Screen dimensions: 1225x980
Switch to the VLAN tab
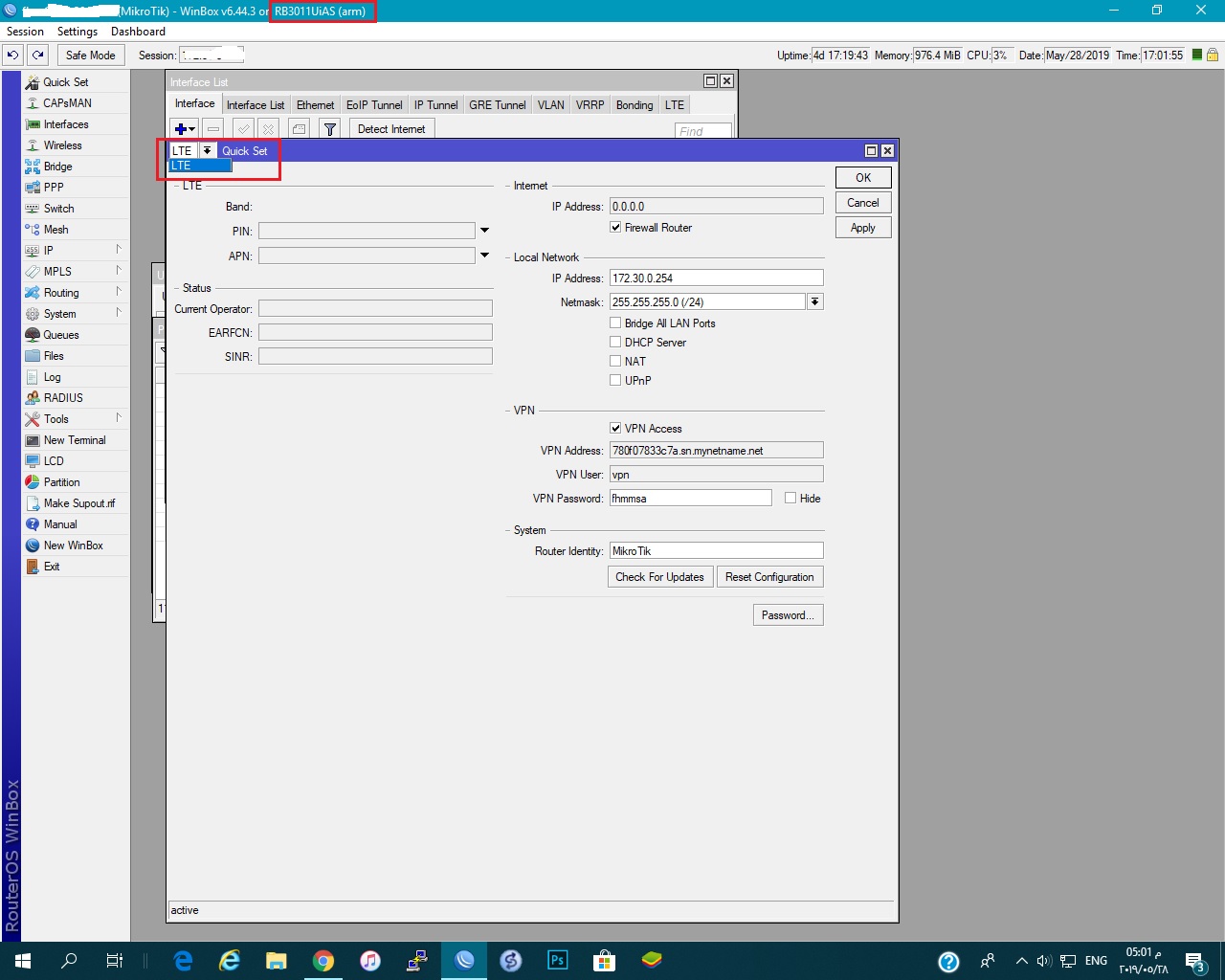click(x=550, y=105)
